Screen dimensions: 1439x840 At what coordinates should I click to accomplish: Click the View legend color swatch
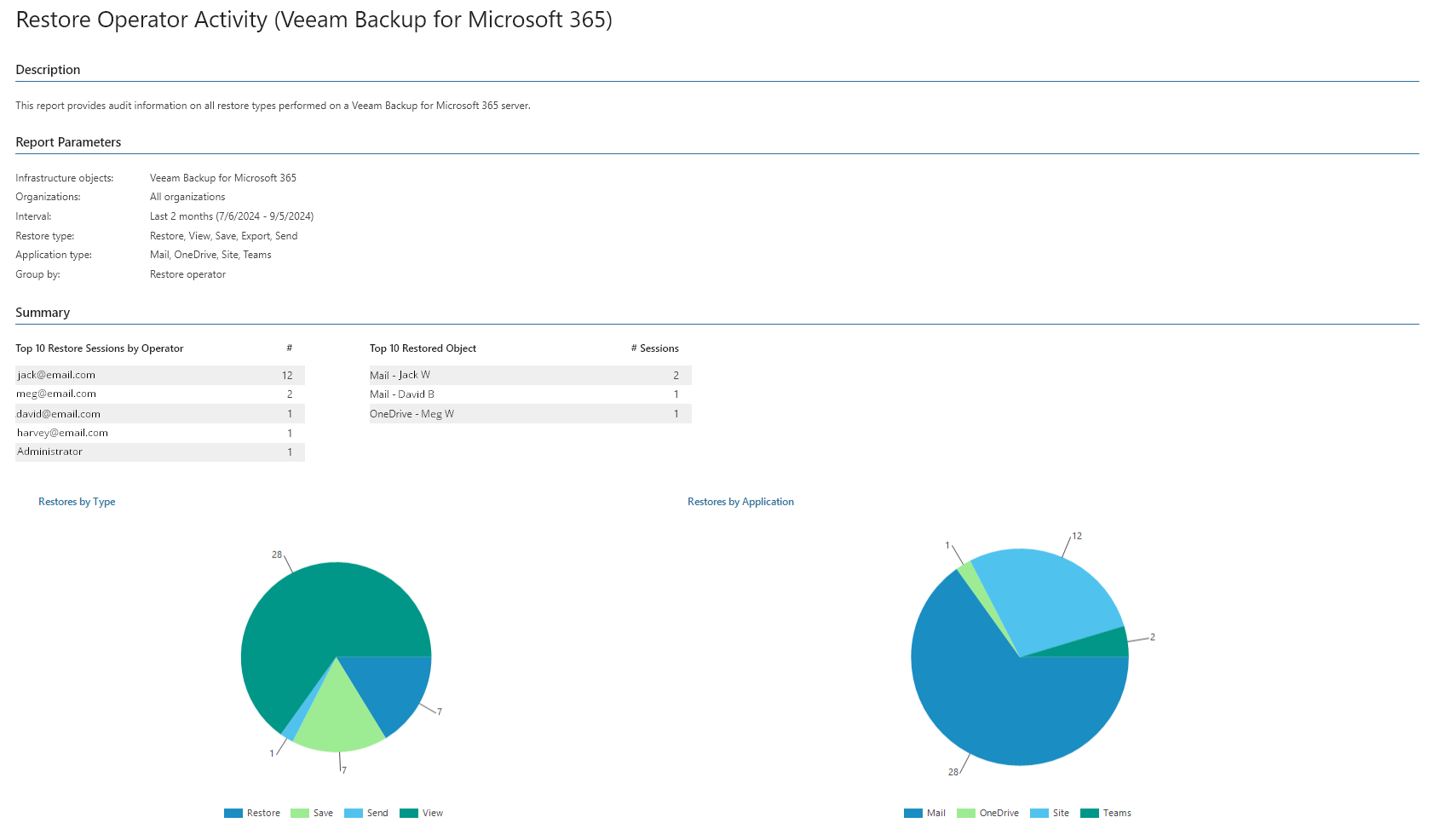tap(409, 814)
